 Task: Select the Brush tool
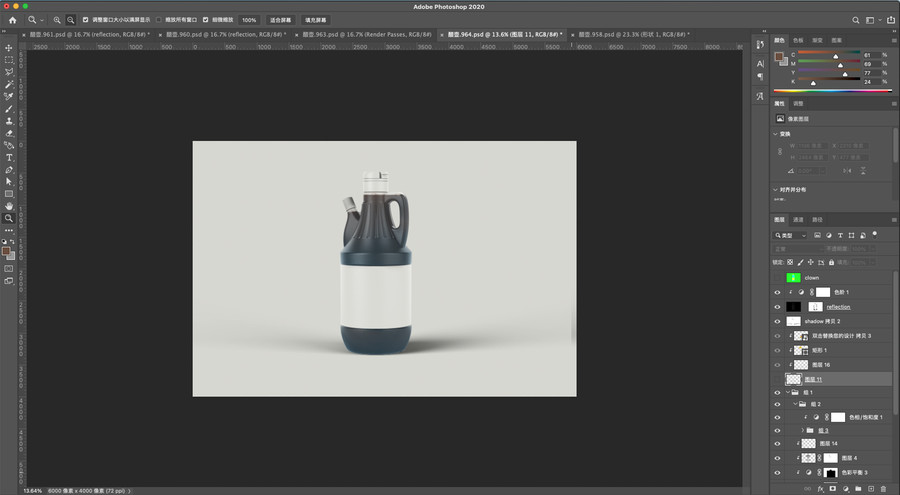pos(9,109)
